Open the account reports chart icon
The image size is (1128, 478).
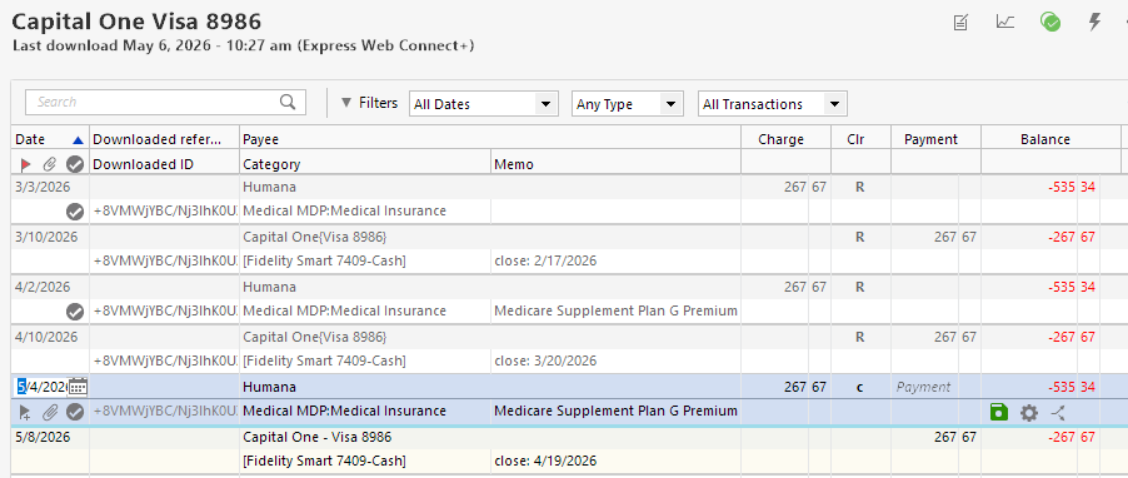point(1005,22)
